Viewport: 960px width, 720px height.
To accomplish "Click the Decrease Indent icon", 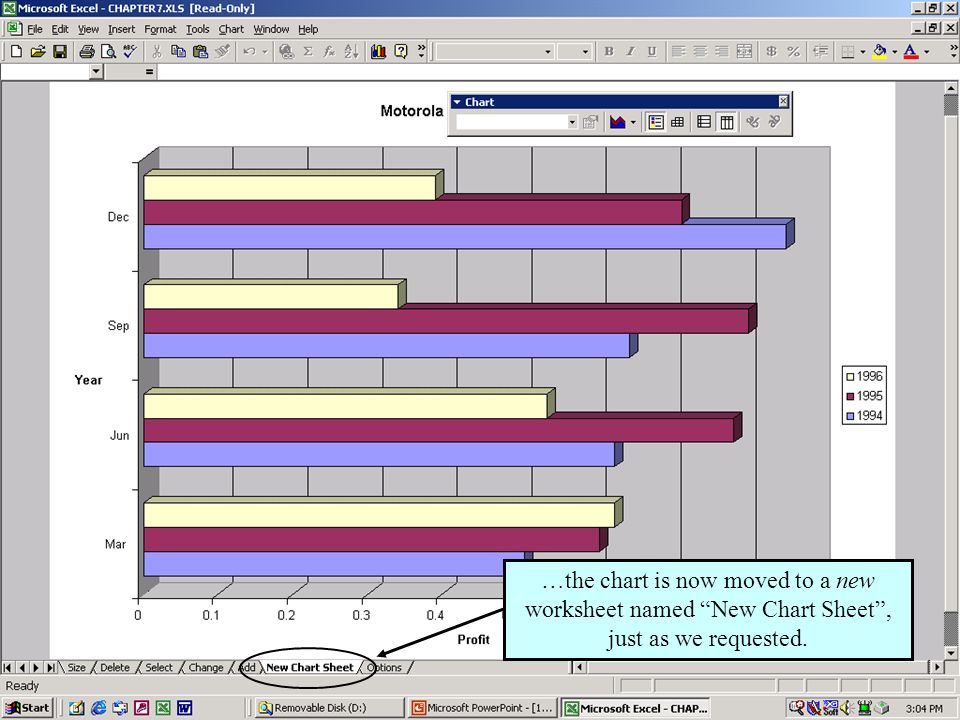I will [x=820, y=51].
